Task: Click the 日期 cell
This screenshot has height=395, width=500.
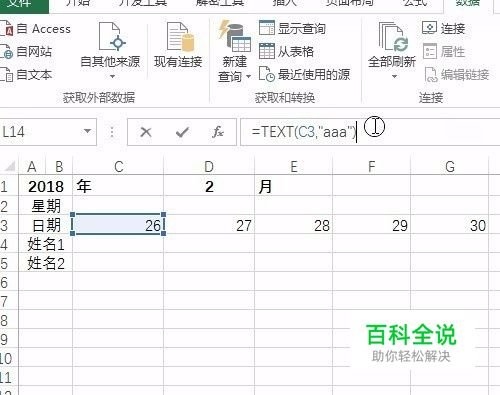Action: 46,225
